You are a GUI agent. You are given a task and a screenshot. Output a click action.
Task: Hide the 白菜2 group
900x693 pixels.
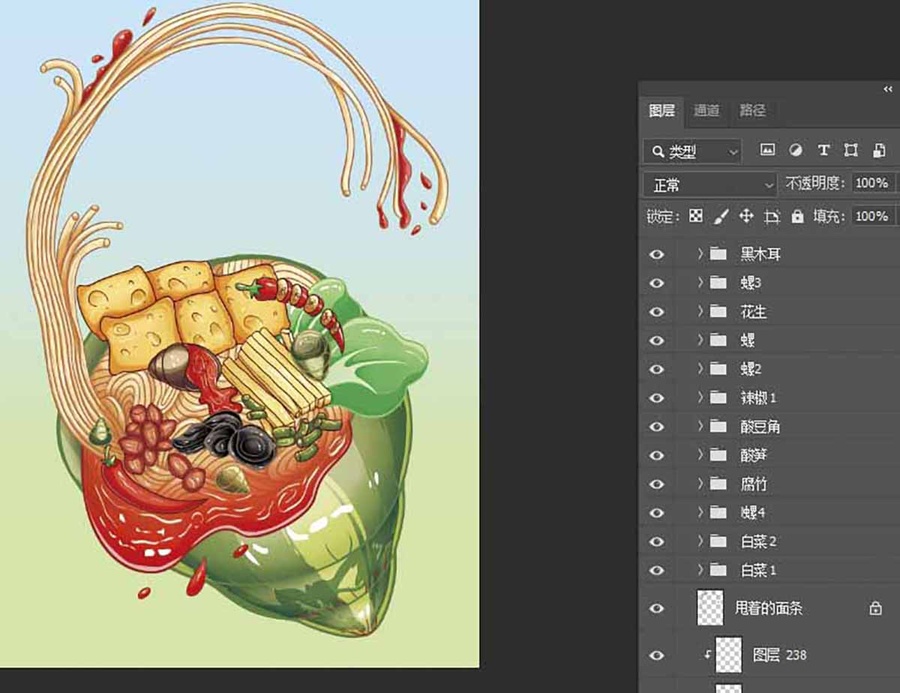click(x=657, y=541)
